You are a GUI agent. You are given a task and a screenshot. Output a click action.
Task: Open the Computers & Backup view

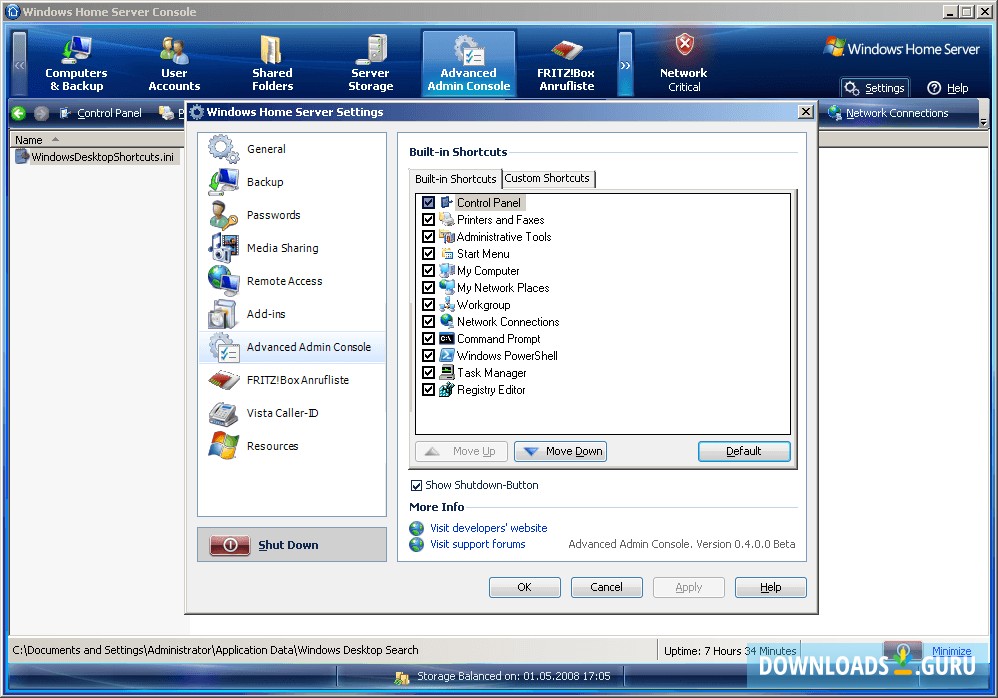coord(76,60)
